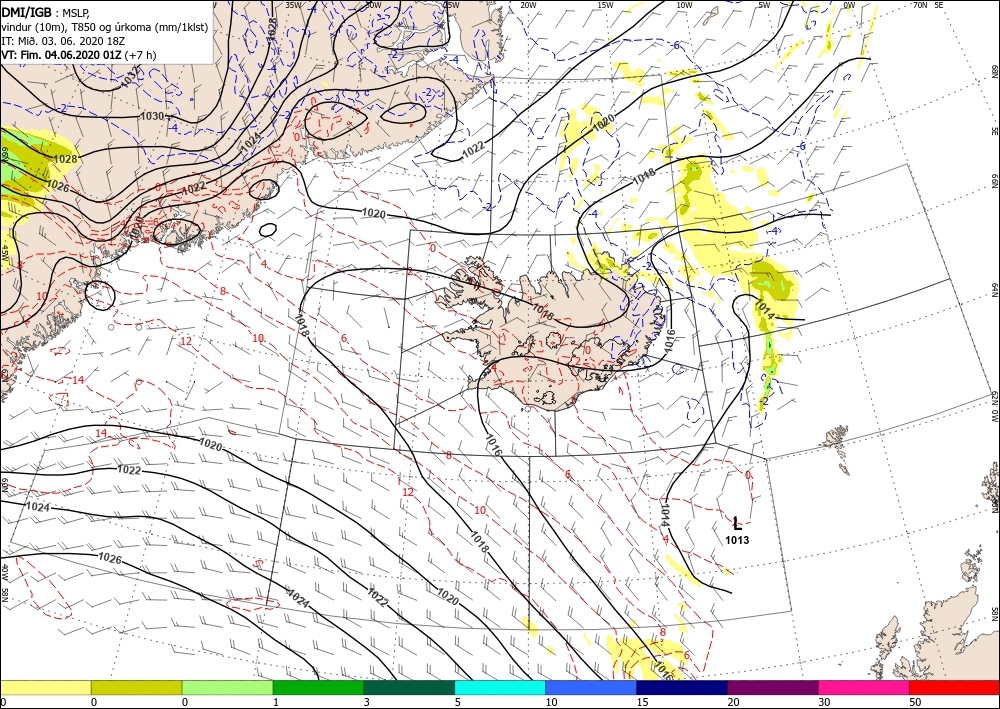Viewport: 1000px width, 709px height.
Task: Select the purple legend swatch
Action: pos(772,687)
